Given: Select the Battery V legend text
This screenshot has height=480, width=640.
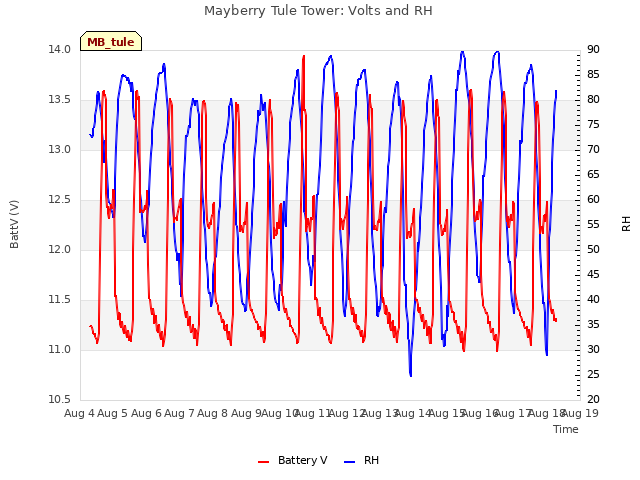Looking at the screenshot, I should (302, 460).
